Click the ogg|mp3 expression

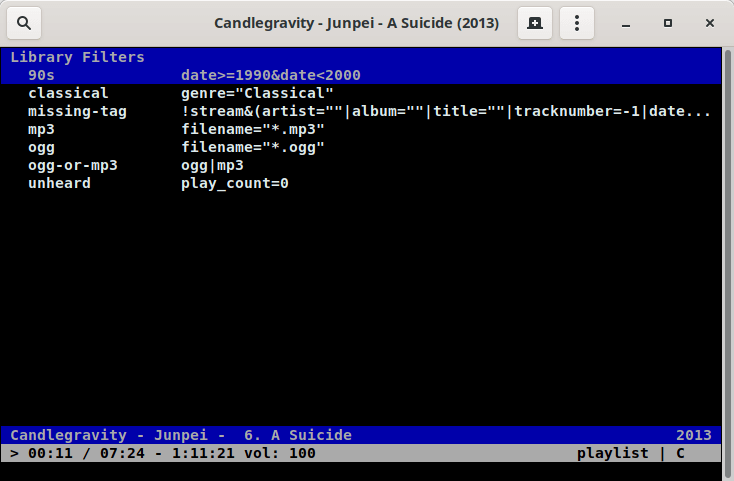tap(212, 166)
